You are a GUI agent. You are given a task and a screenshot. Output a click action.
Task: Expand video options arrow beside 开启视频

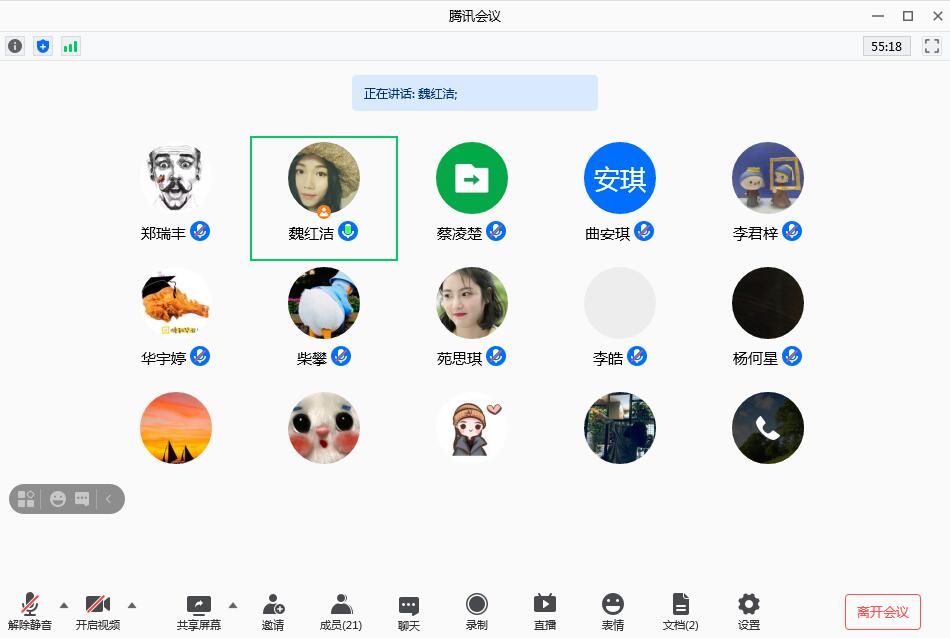pos(132,604)
